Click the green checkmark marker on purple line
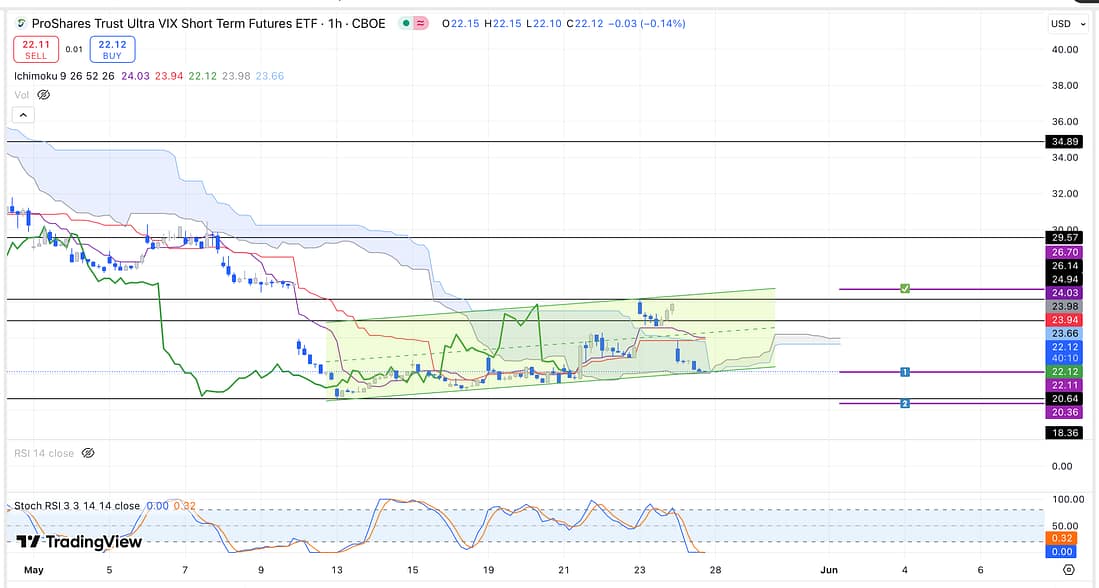Viewport: 1099px width, 588px height. (x=904, y=289)
